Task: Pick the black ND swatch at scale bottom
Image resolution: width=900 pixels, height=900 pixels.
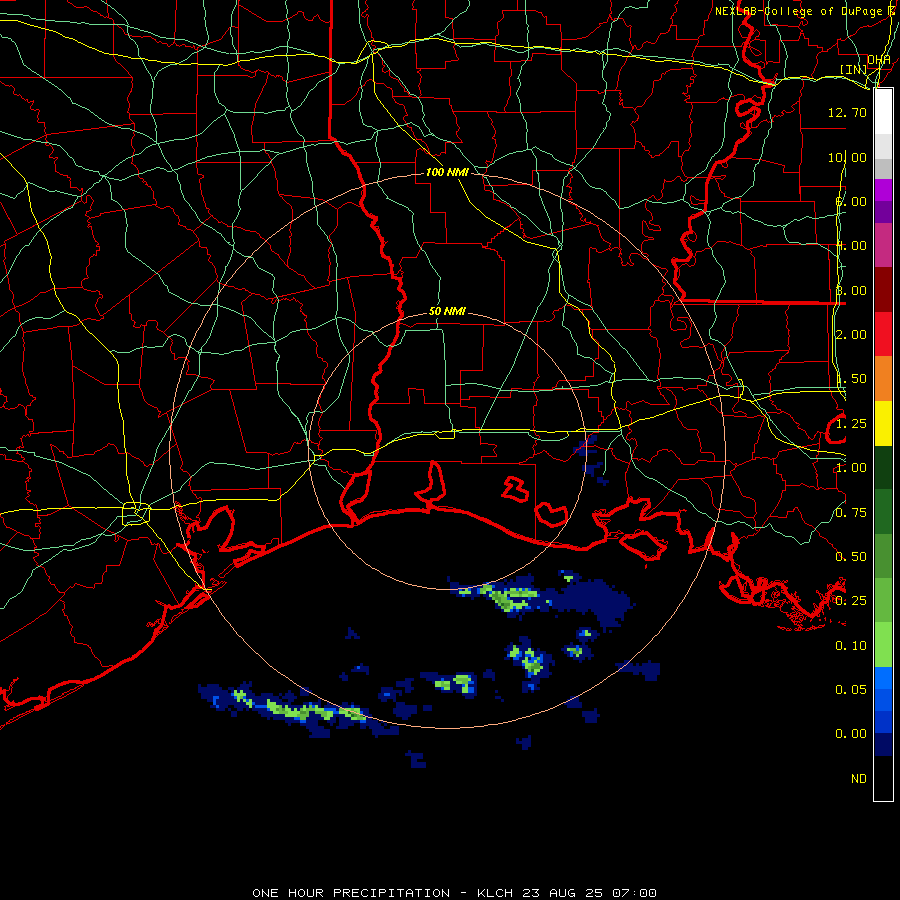Action: (883, 778)
